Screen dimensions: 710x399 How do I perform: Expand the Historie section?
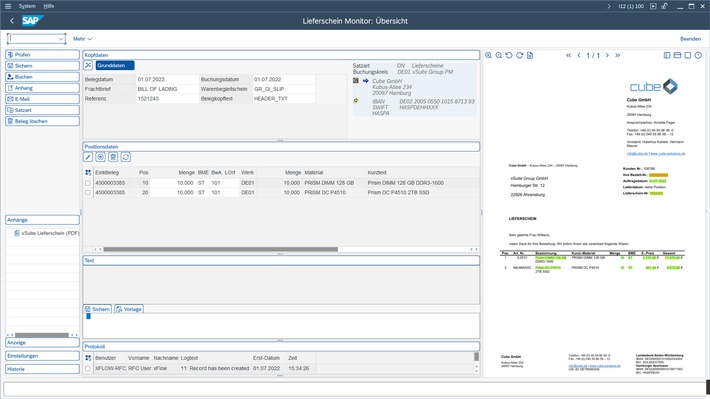43,369
